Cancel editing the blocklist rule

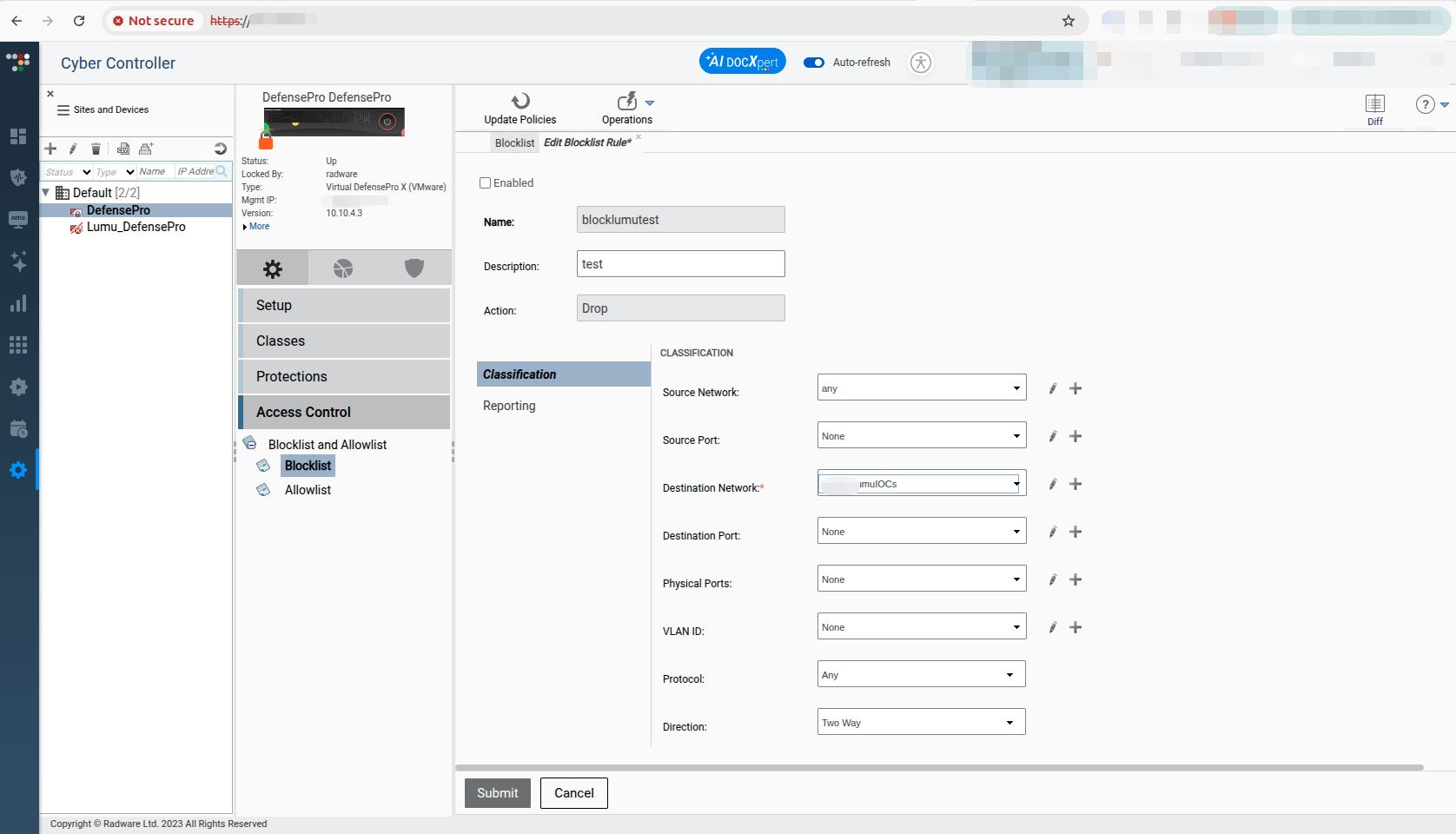coord(573,793)
